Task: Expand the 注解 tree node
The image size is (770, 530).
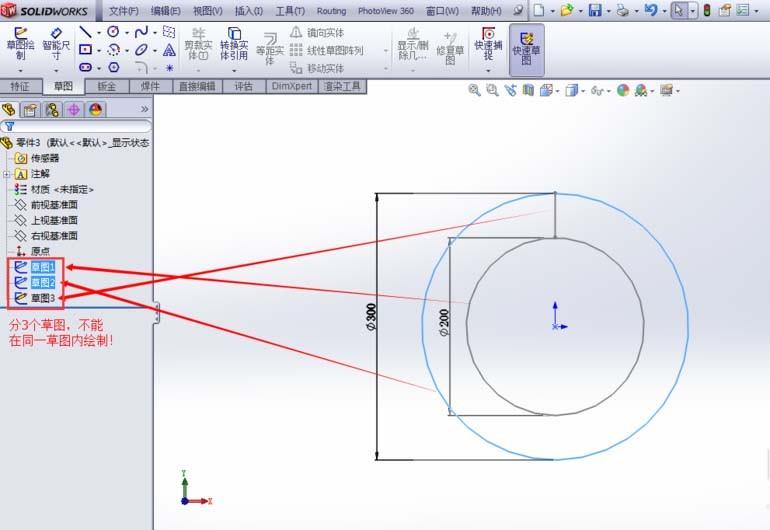Action: point(6,174)
